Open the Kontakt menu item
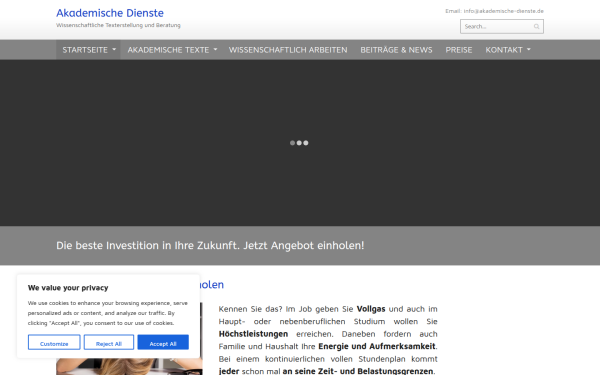Image resolution: width=600 pixels, height=375 pixels. tap(504, 50)
